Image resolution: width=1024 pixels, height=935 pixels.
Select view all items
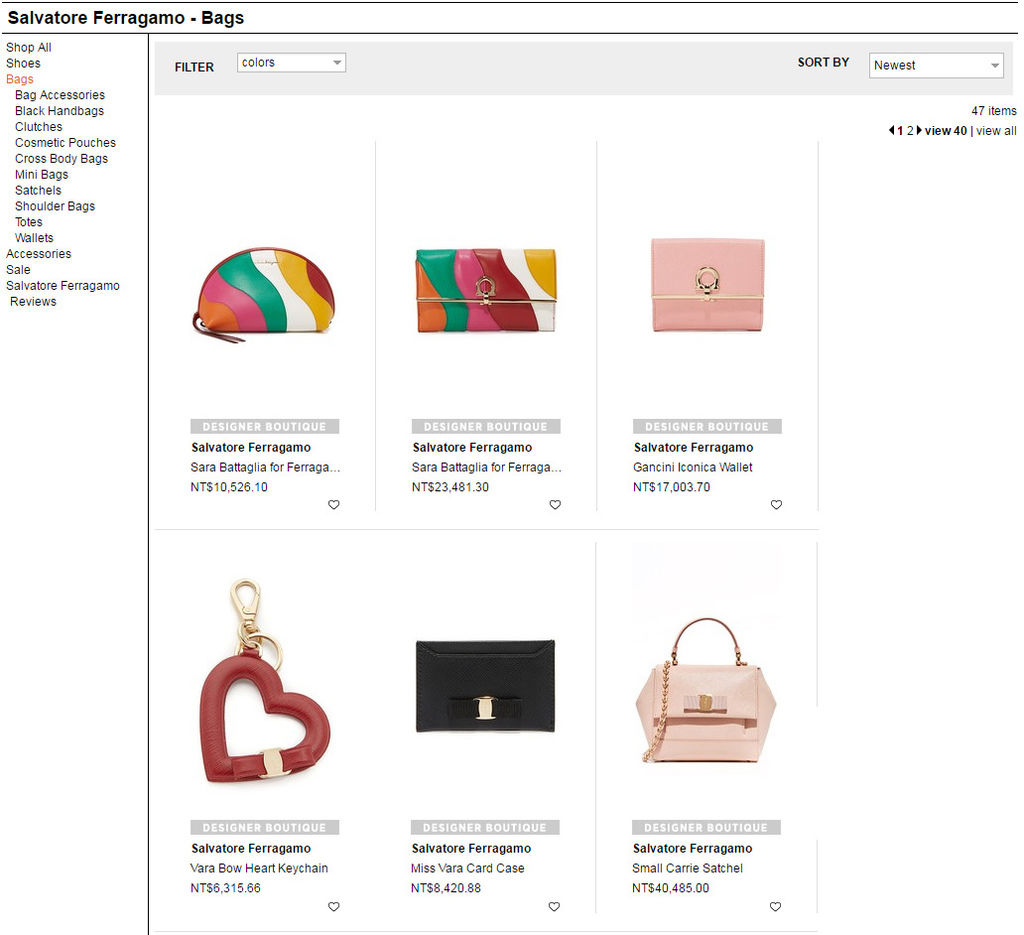click(x=996, y=131)
